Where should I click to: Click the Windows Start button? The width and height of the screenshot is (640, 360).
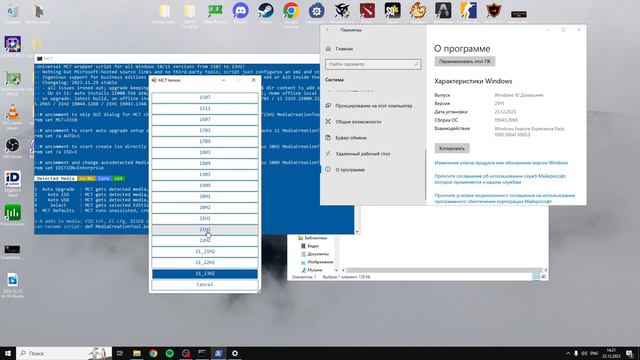[8, 353]
